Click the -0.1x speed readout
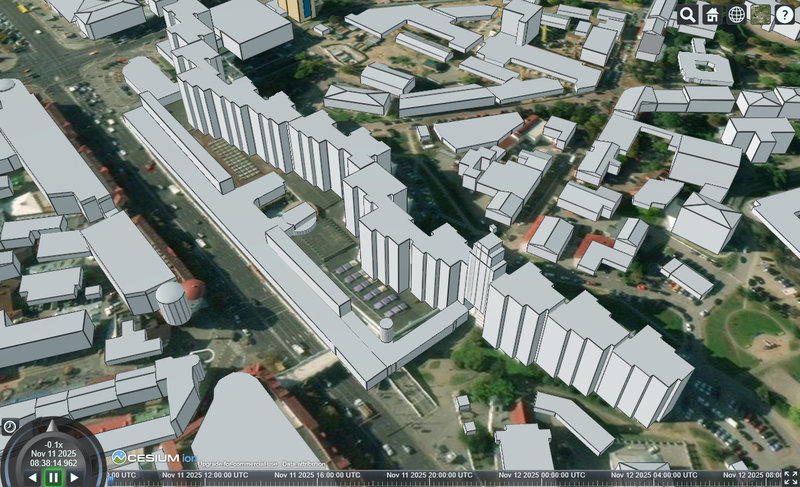This screenshot has width=800, height=487. coord(53,444)
